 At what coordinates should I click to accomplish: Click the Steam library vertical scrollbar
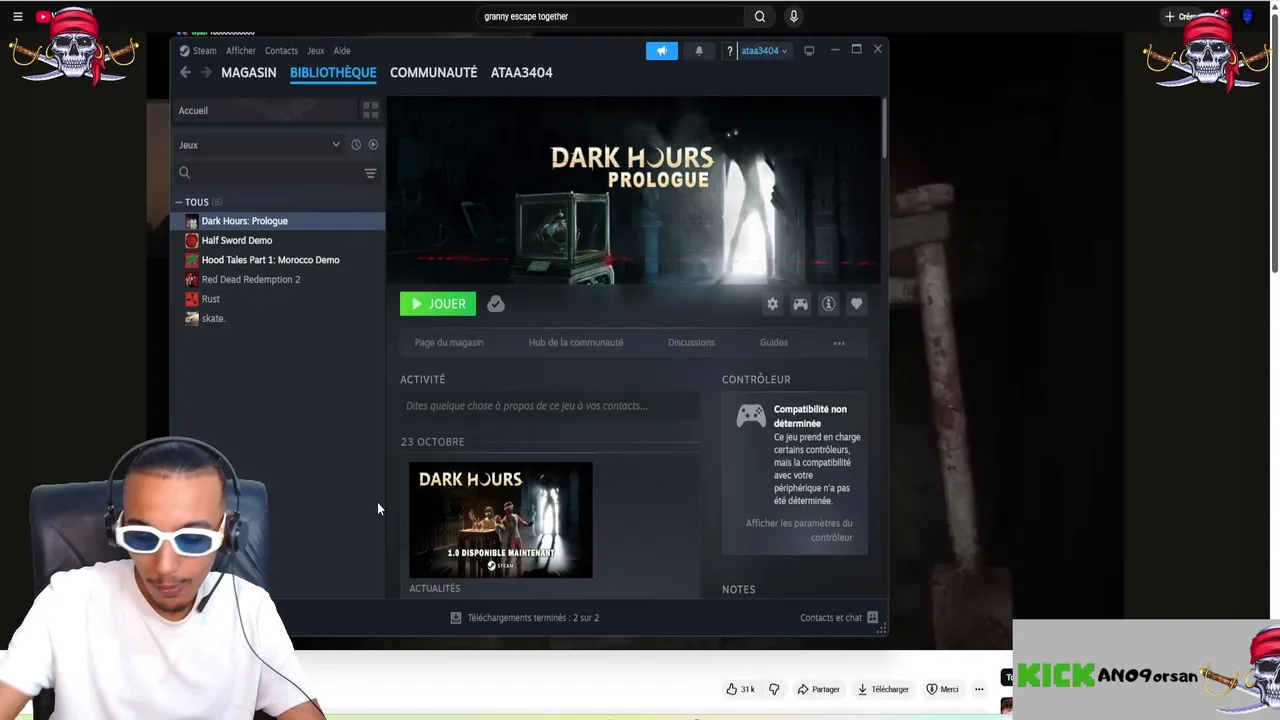tap(884, 127)
